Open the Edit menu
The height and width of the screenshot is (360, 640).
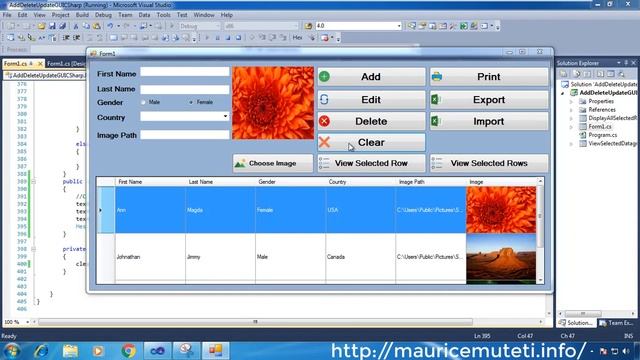click(22, 15)
